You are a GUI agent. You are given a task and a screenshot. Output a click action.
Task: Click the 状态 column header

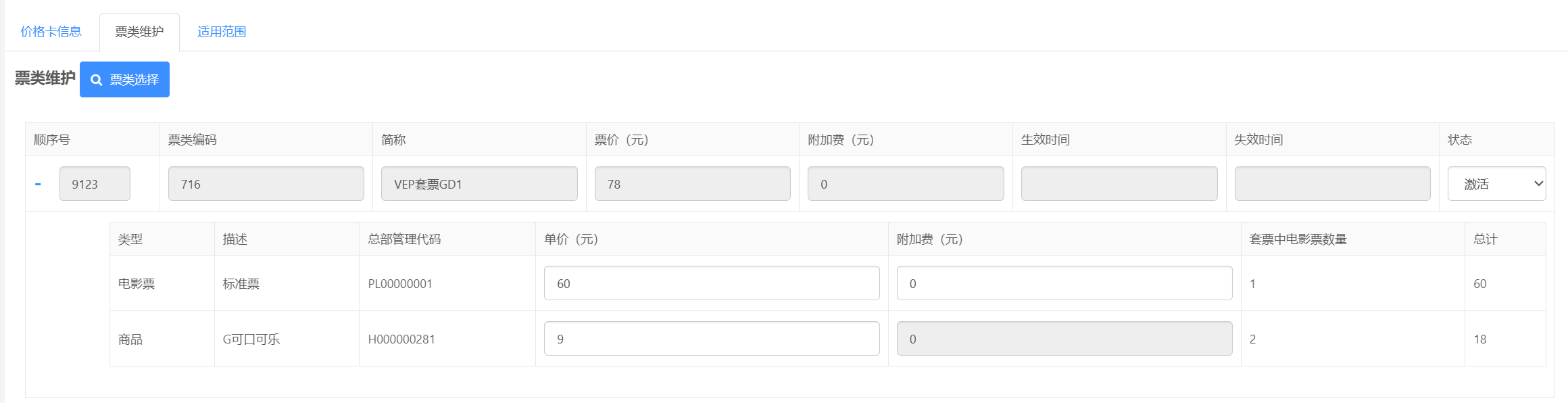pos(1460,140)
